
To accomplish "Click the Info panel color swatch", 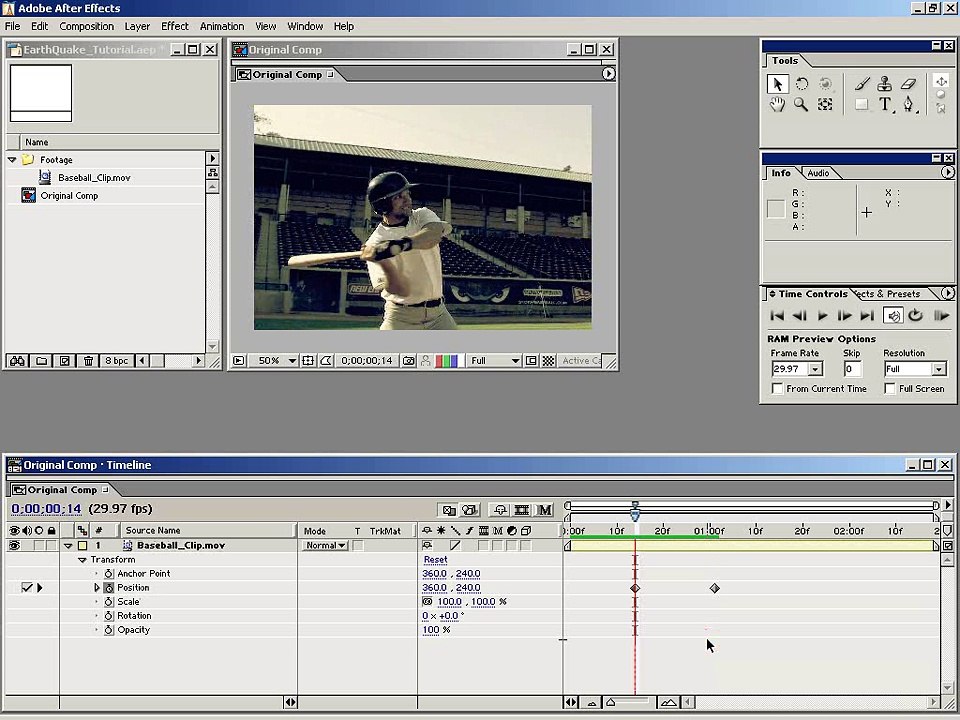I will pyautogui.click(x=776, y=209).
